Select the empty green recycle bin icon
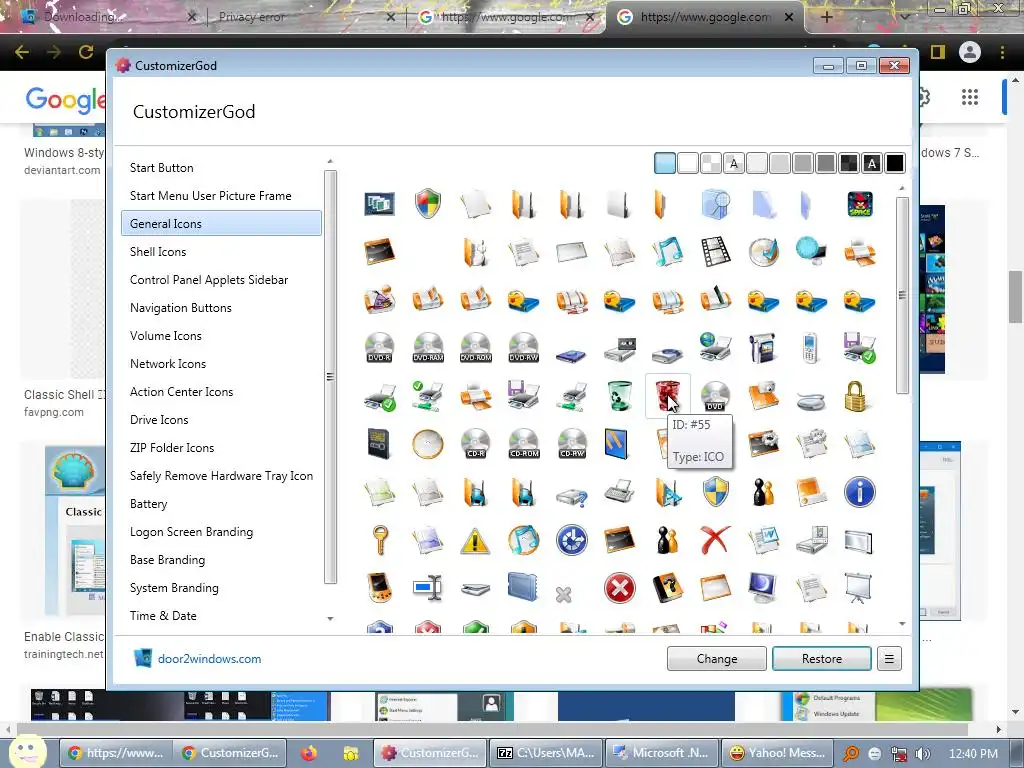The height and width of the screenshot is (768, 1024). coord(619,396)
